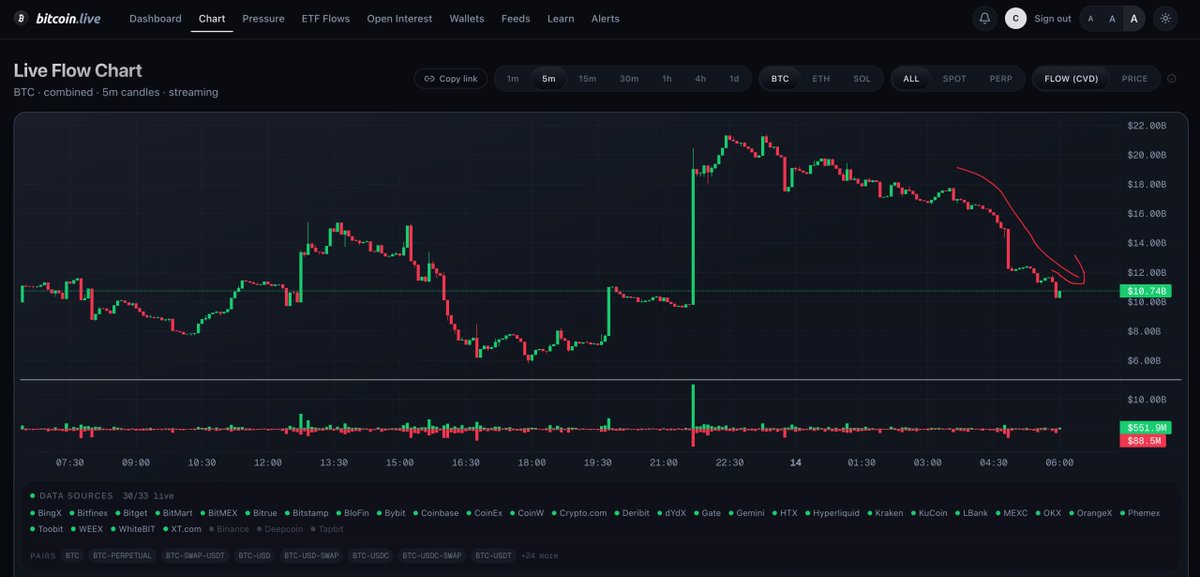Click the BTC-USDT pair chip

pos(495,555)
